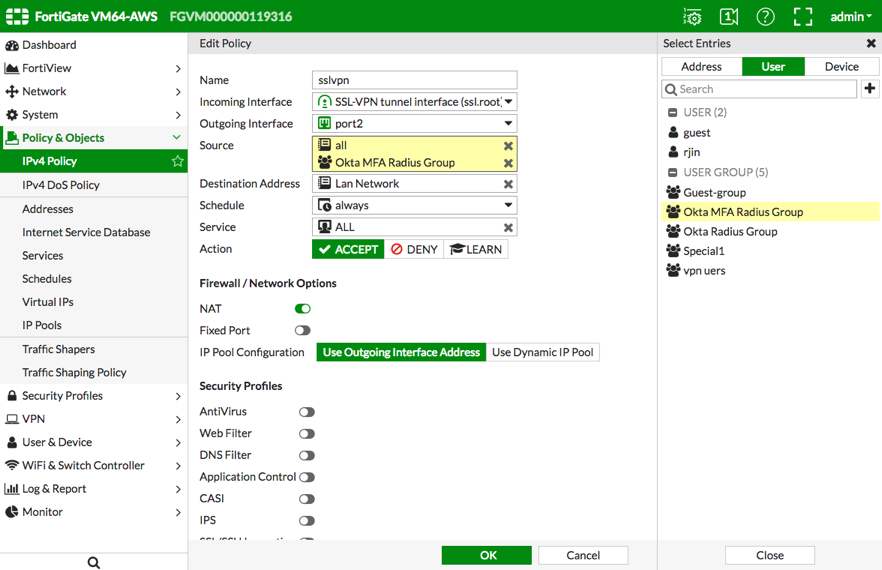Image resolution: width=882 pixels, height=570 pixels.
Task: Click sidebar search magnifier icon
Action: tap(93, 563)
